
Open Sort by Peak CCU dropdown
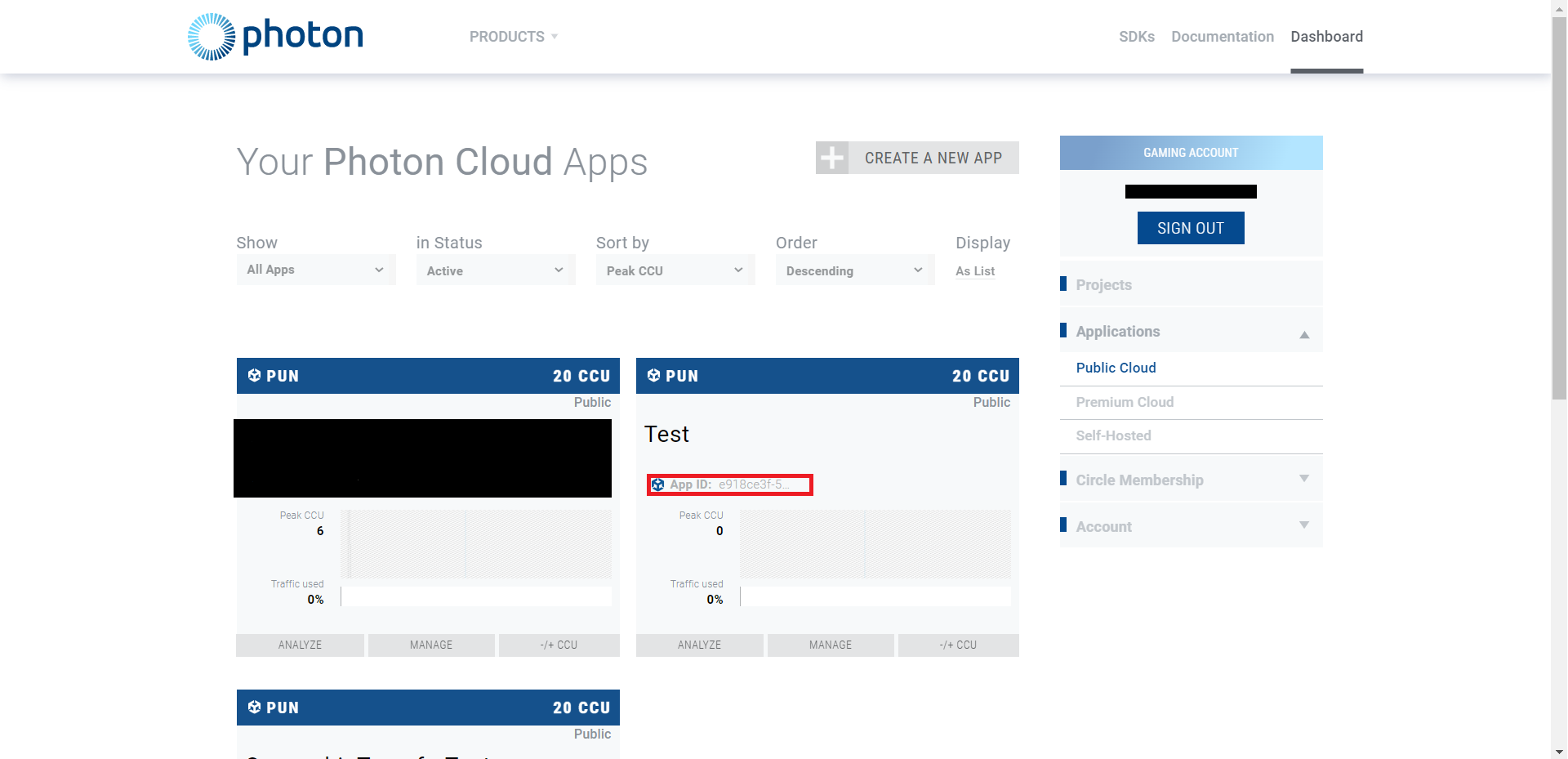675,270
